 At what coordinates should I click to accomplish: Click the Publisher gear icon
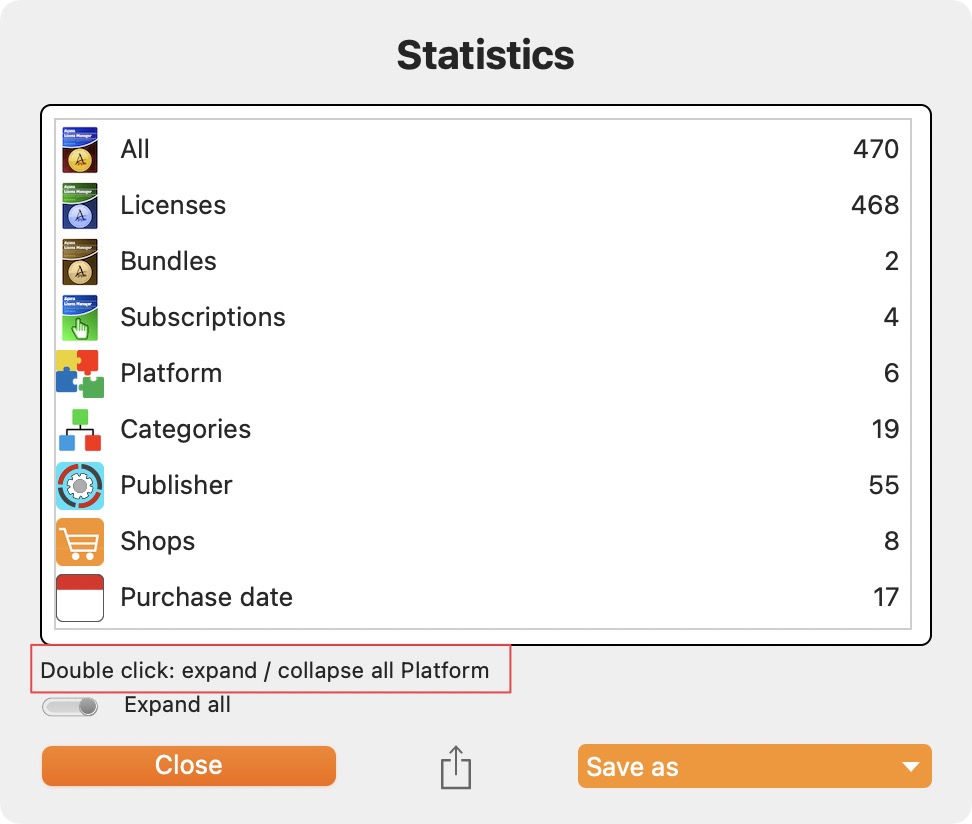click(x=80, y=486)
